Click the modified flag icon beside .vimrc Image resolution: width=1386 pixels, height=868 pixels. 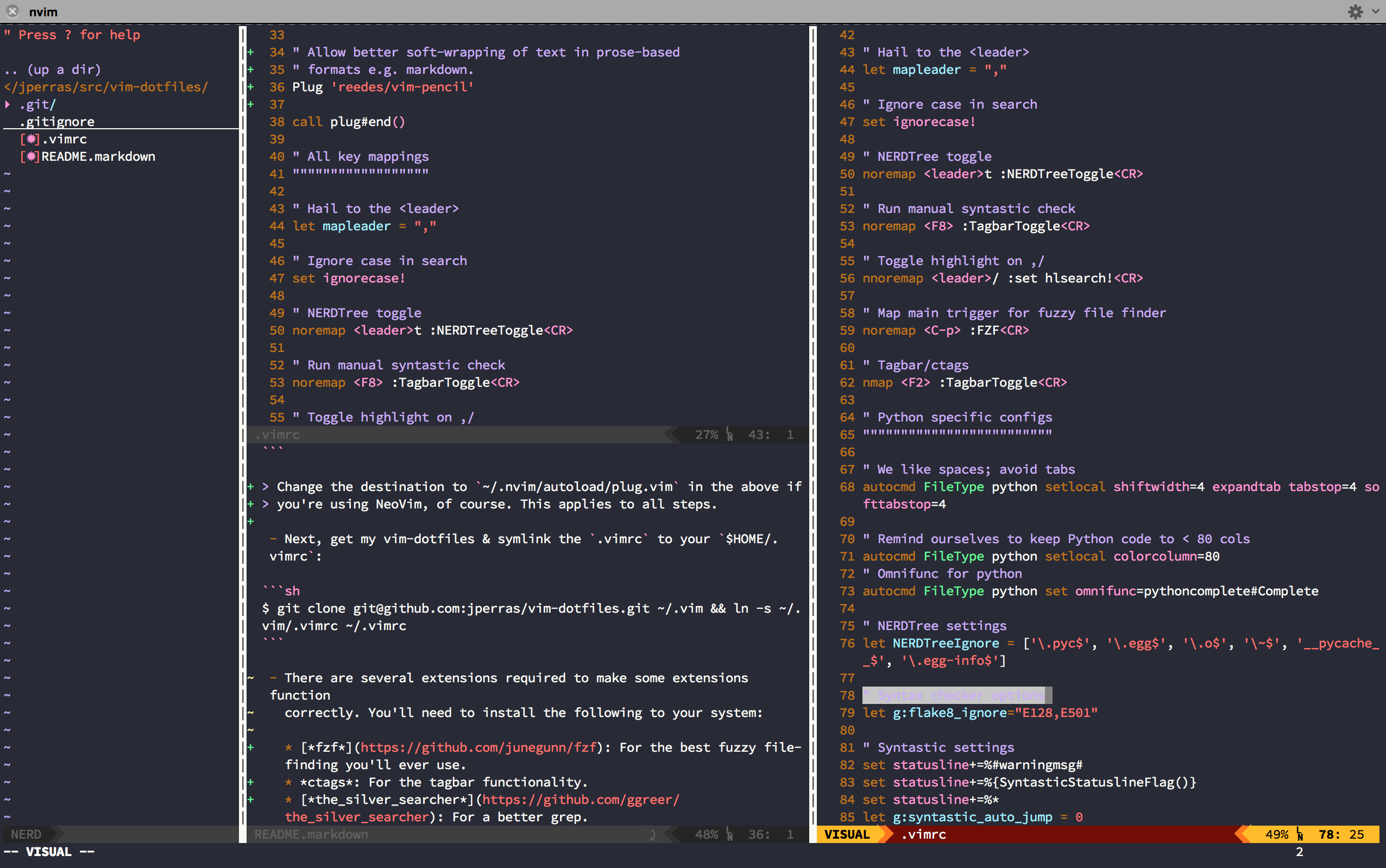[x=30, y=139]
